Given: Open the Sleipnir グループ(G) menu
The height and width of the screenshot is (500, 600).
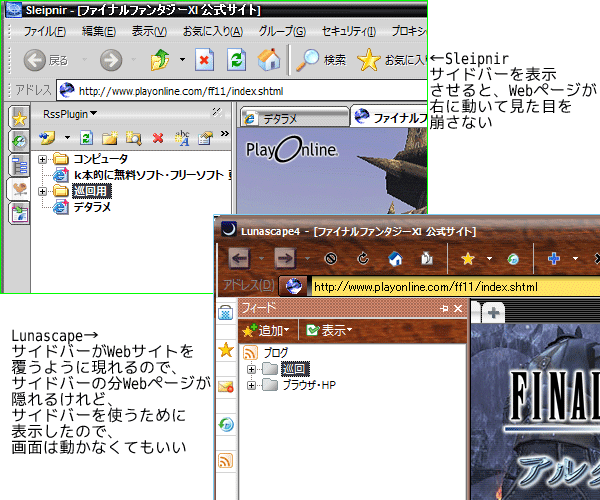Looking at the screenshot, I should [x=282, y=31].
